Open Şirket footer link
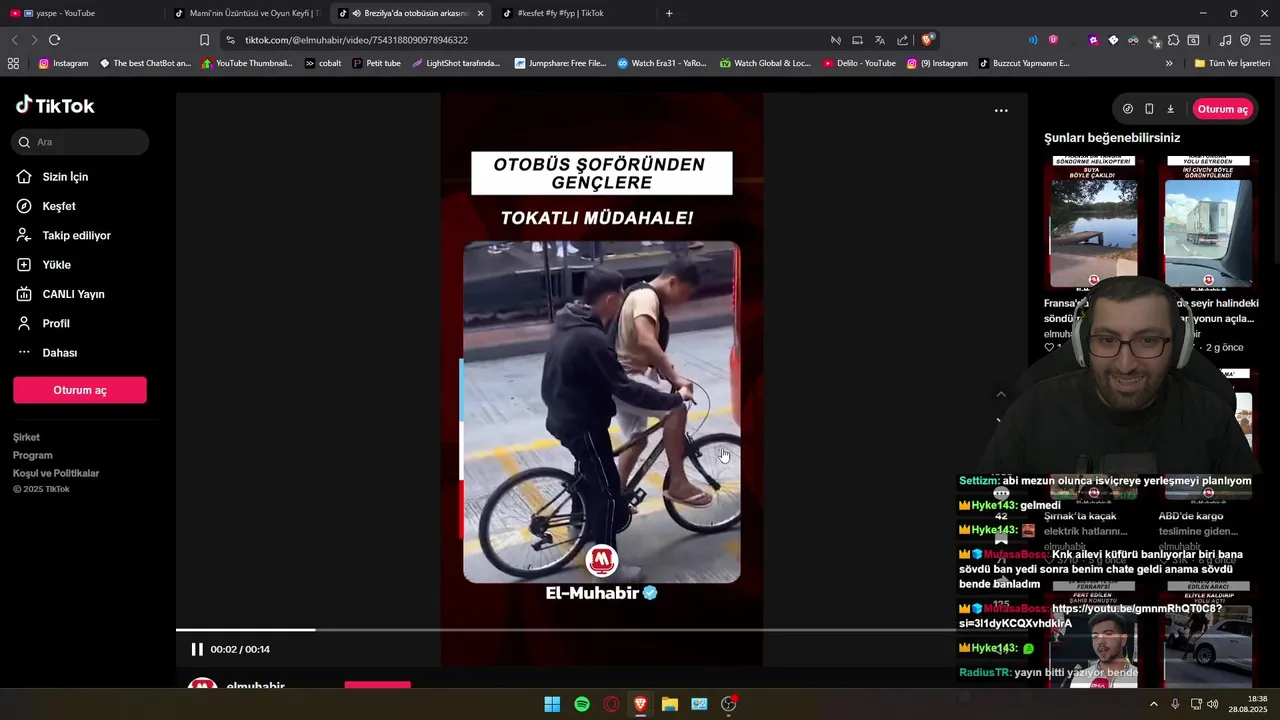This screenshot has height=720, width=1280. 26,437
